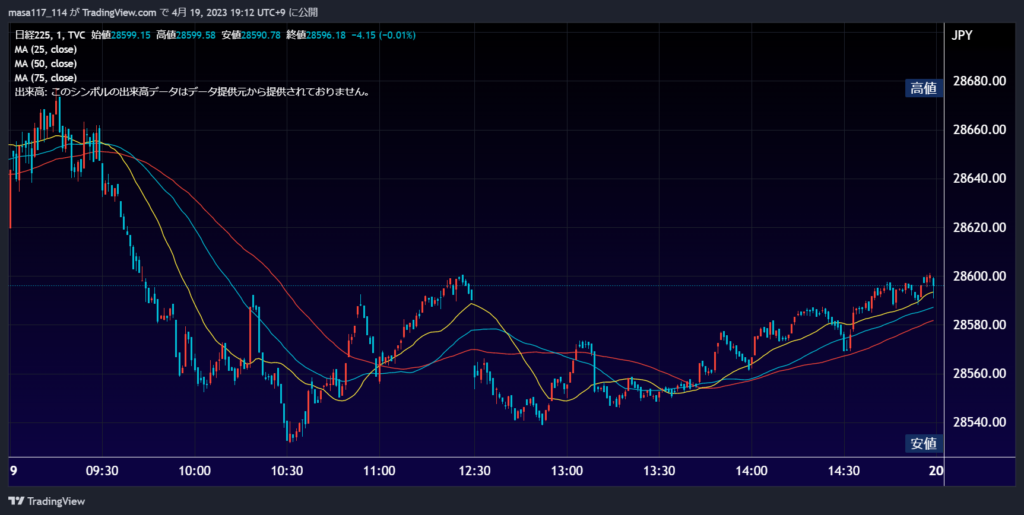1024x515 pixels.
Task: Click the 28620.00 price axis value
Action: 980,228
